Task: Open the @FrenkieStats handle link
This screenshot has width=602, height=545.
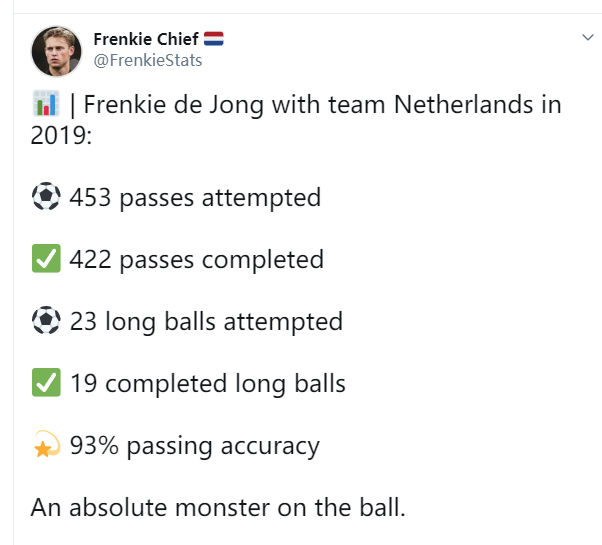Action: click(x=148, y=60)
